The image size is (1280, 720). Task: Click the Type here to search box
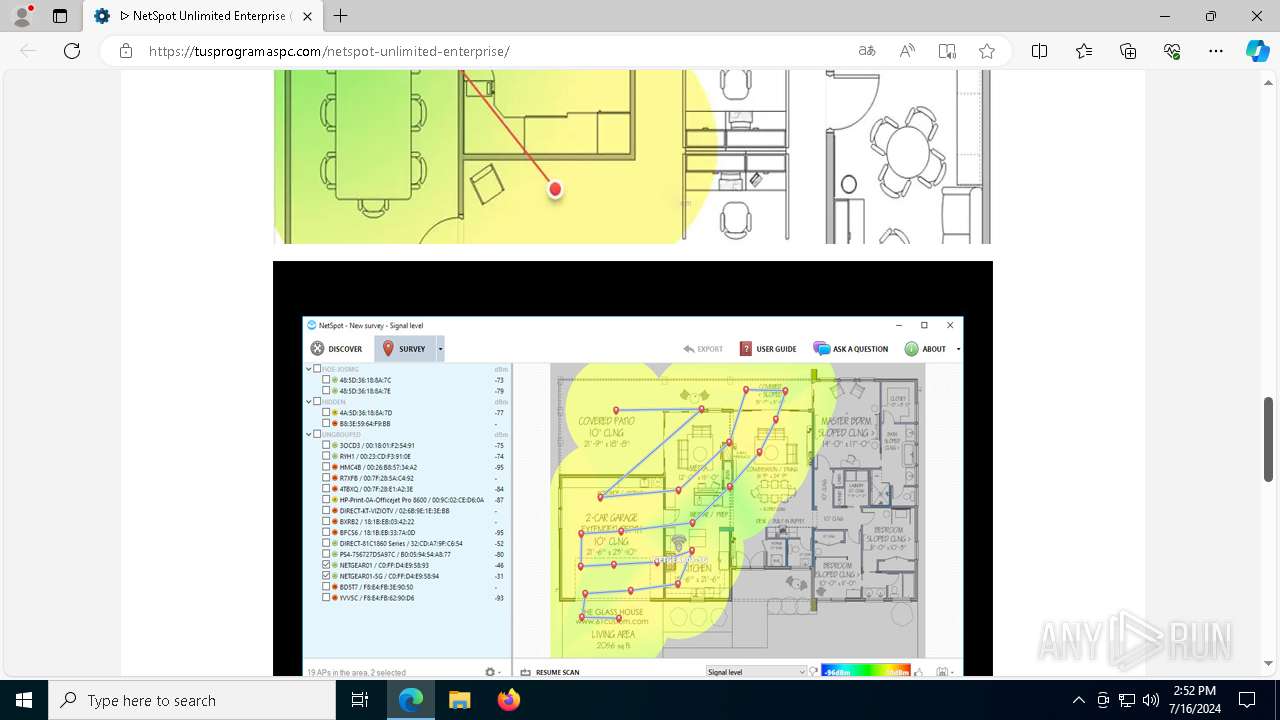[x=192, y=700]
